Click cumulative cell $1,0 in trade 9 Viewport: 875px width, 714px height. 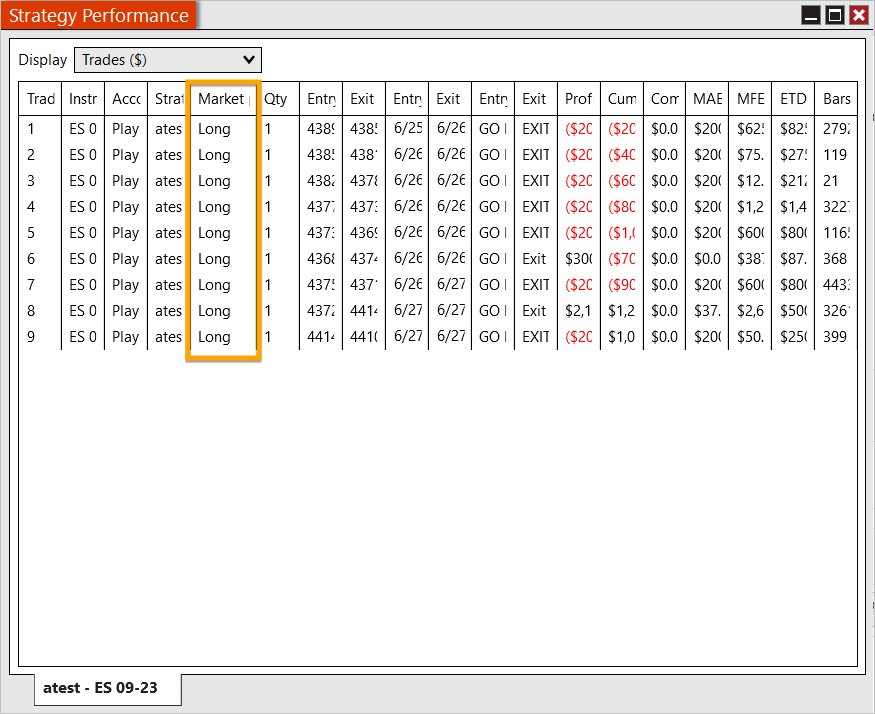(x=621, y=337)
